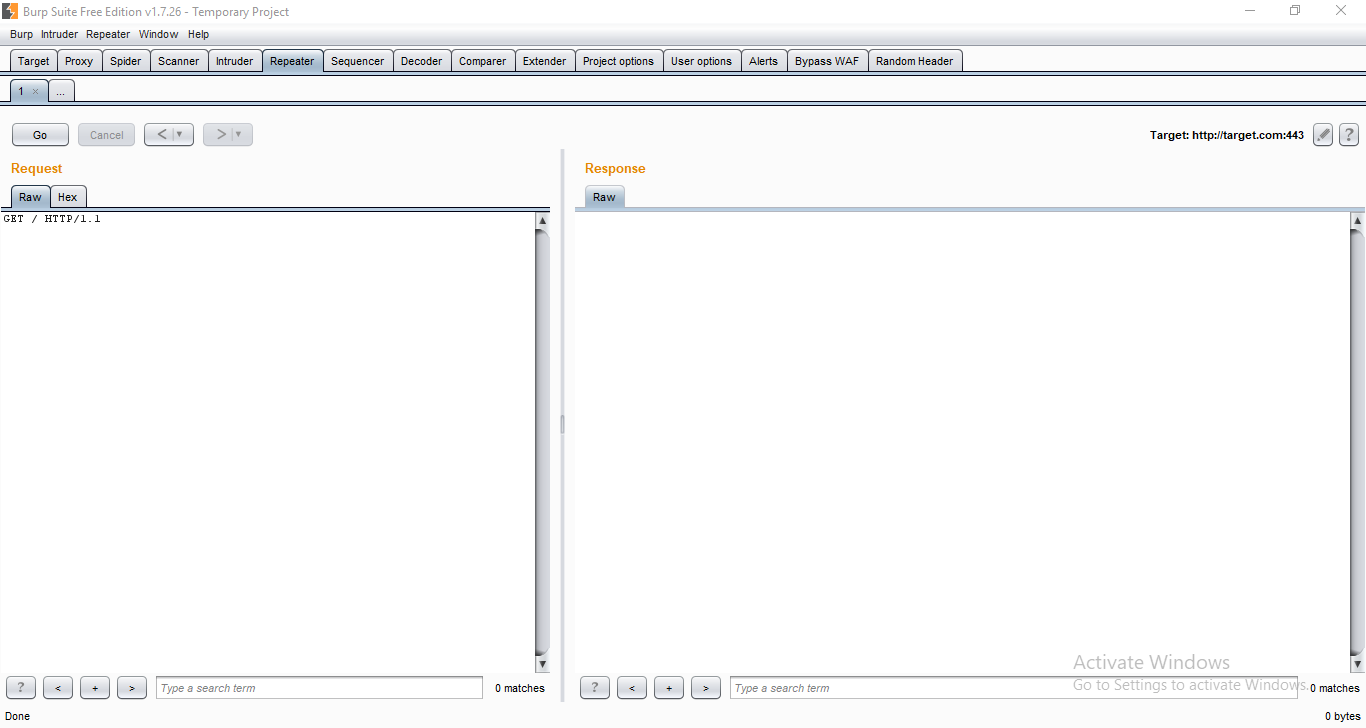The height and width of the screenshot is (728, 1366).
Task: Click request search help question mark button
Action: (20, 688)
